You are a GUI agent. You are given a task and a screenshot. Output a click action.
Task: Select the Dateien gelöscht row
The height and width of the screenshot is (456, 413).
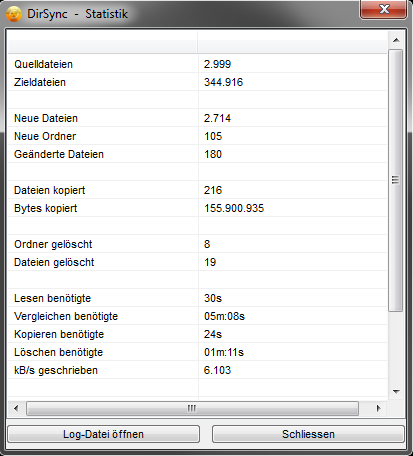tap(197, 262)
